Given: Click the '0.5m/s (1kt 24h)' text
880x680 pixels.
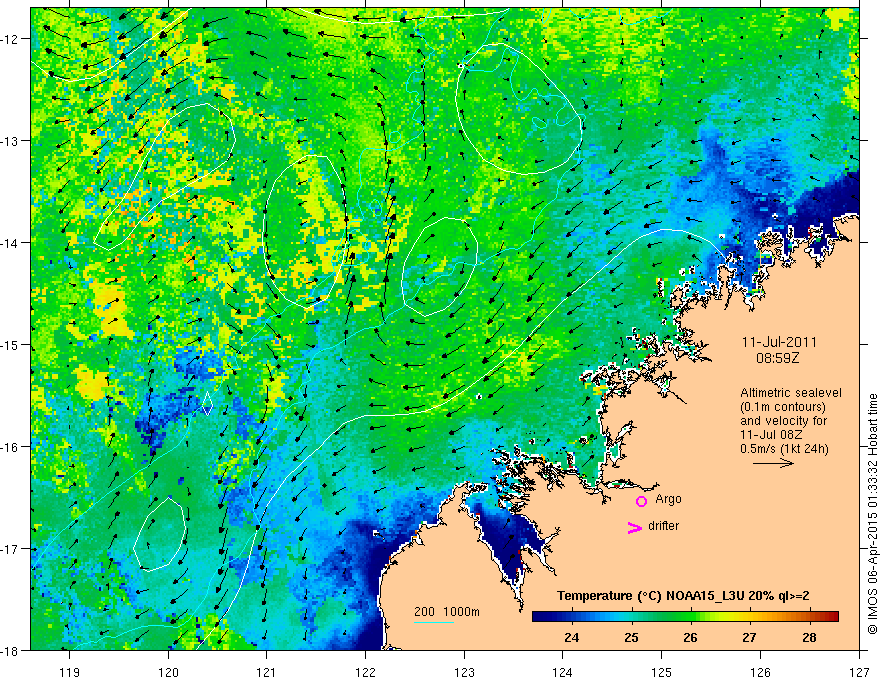Looking at the screenshot, I should (784, 448).
